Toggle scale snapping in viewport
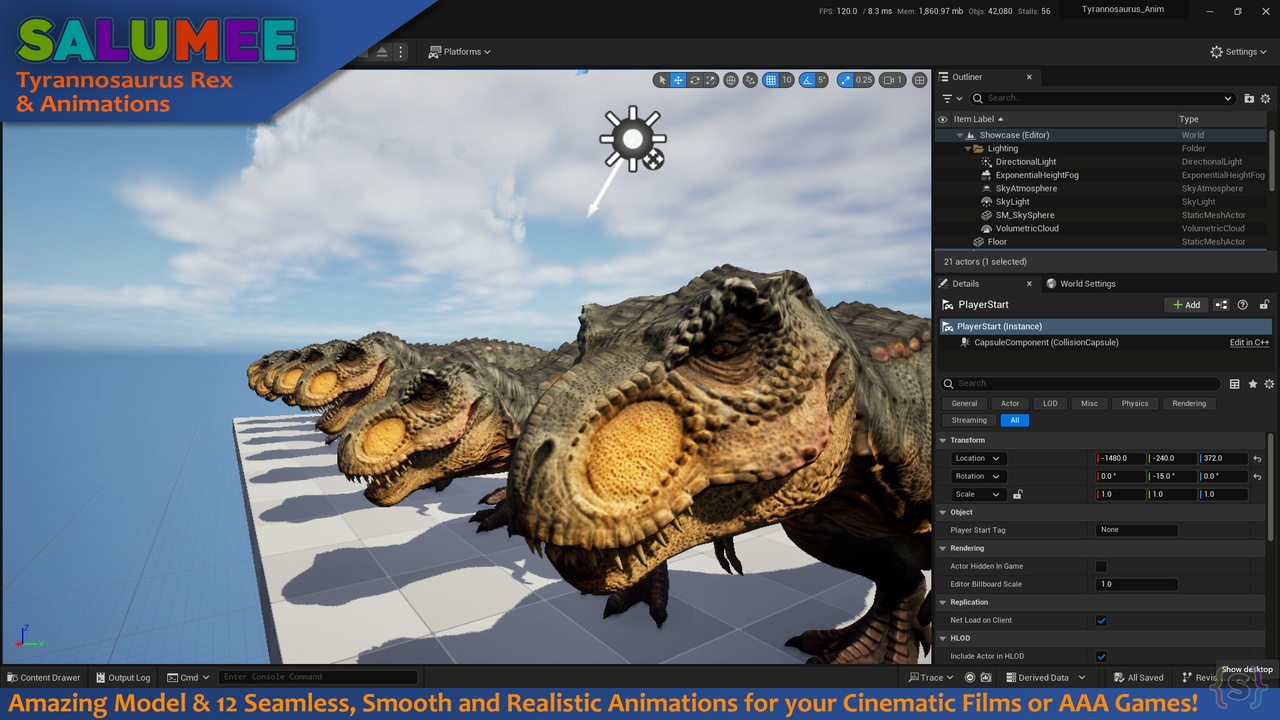Viewport: 1280px width, 720px height. [845, 80]
